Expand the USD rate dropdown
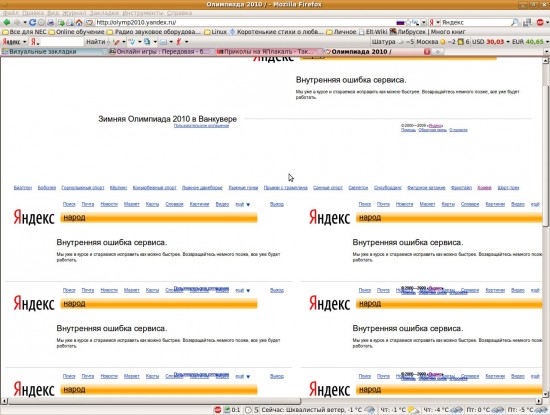 pos(508,42)
